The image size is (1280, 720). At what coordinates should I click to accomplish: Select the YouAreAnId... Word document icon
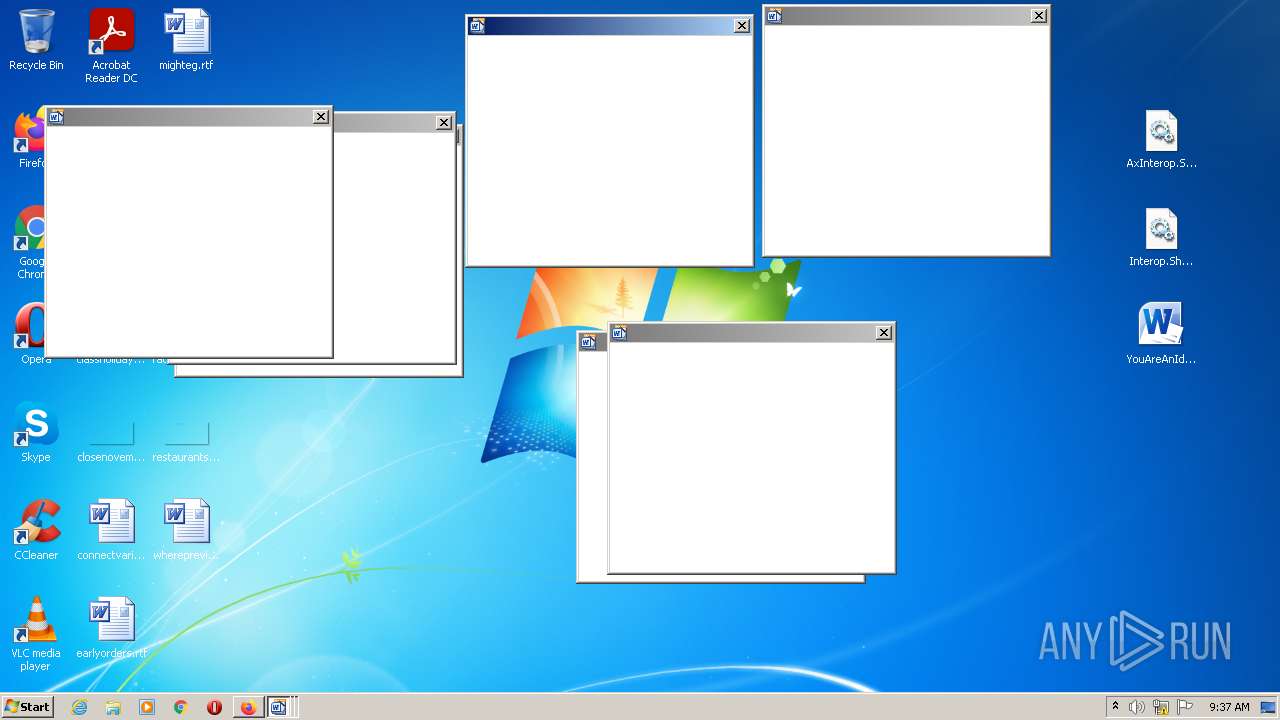(1161, 334)
